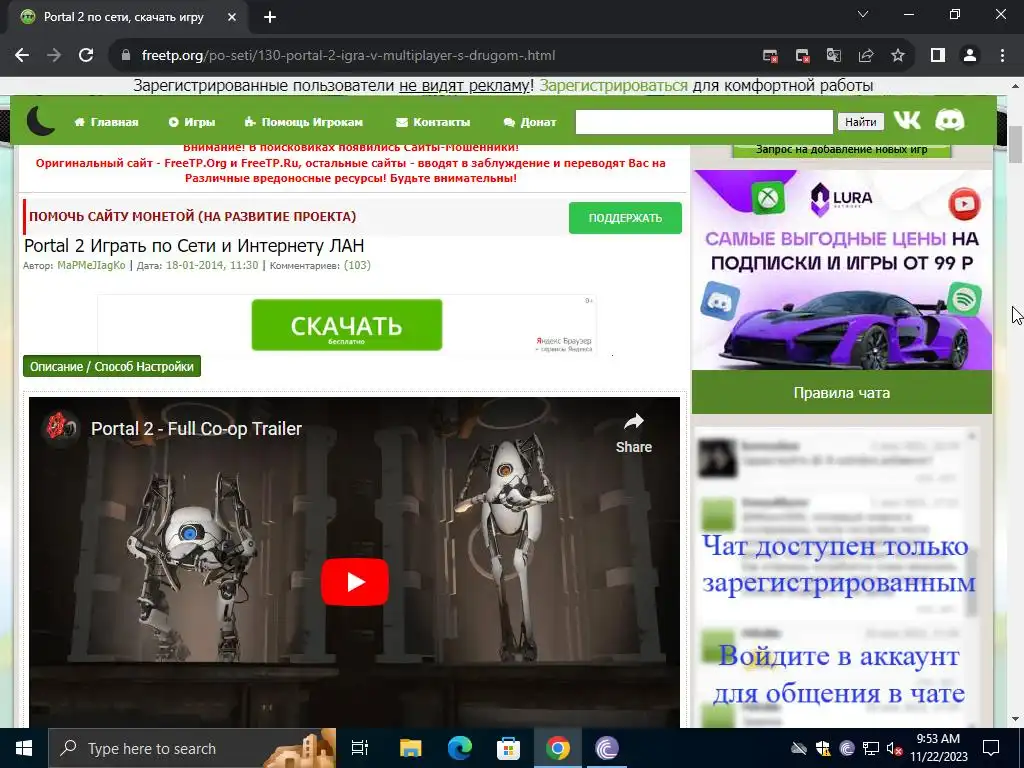This screenshot has height=768, width=1024.
Task: Open the Discord icon in the green header
Action: (x=950, y=121)
